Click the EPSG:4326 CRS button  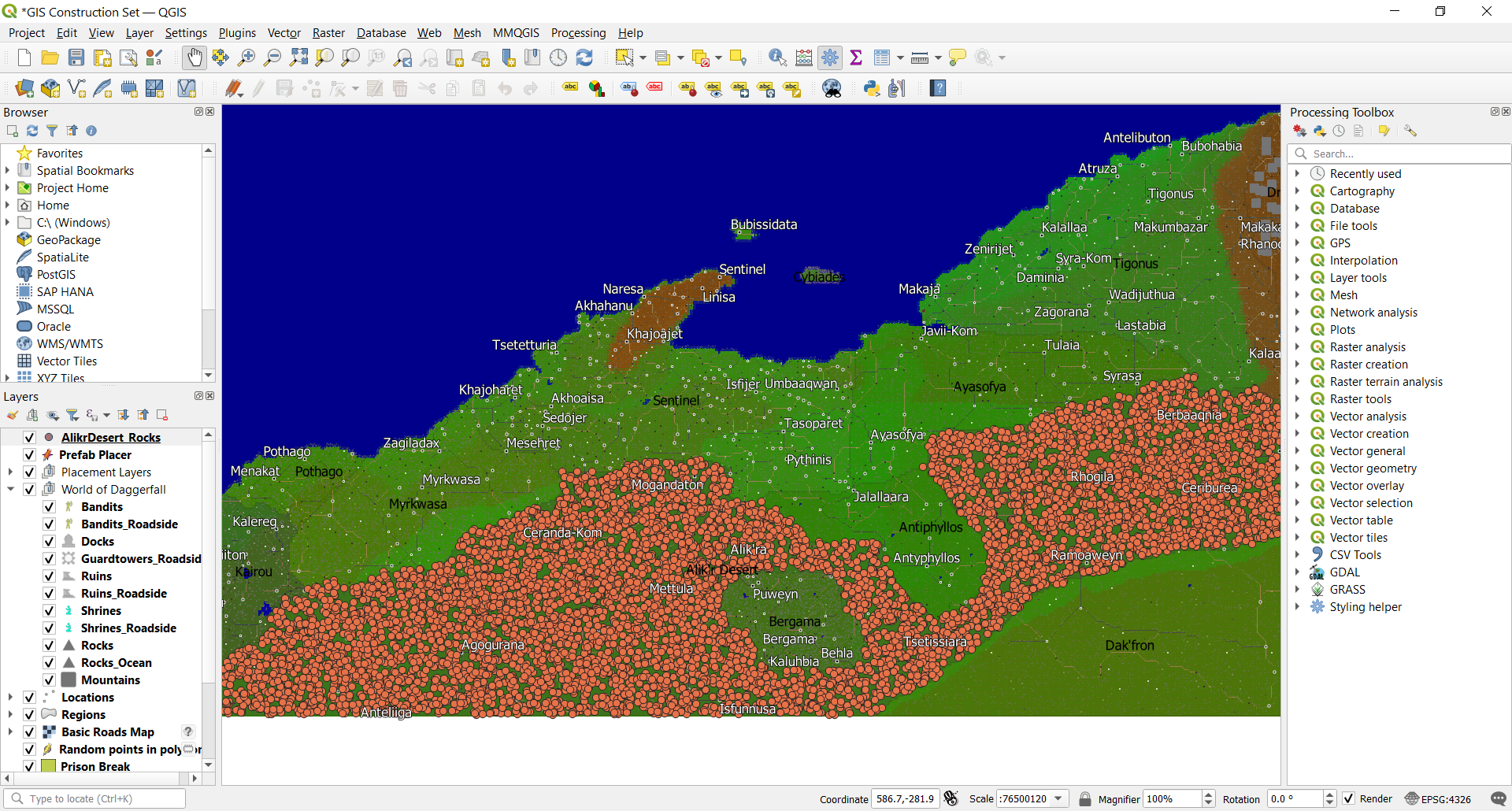click(x=1438, y=798)
